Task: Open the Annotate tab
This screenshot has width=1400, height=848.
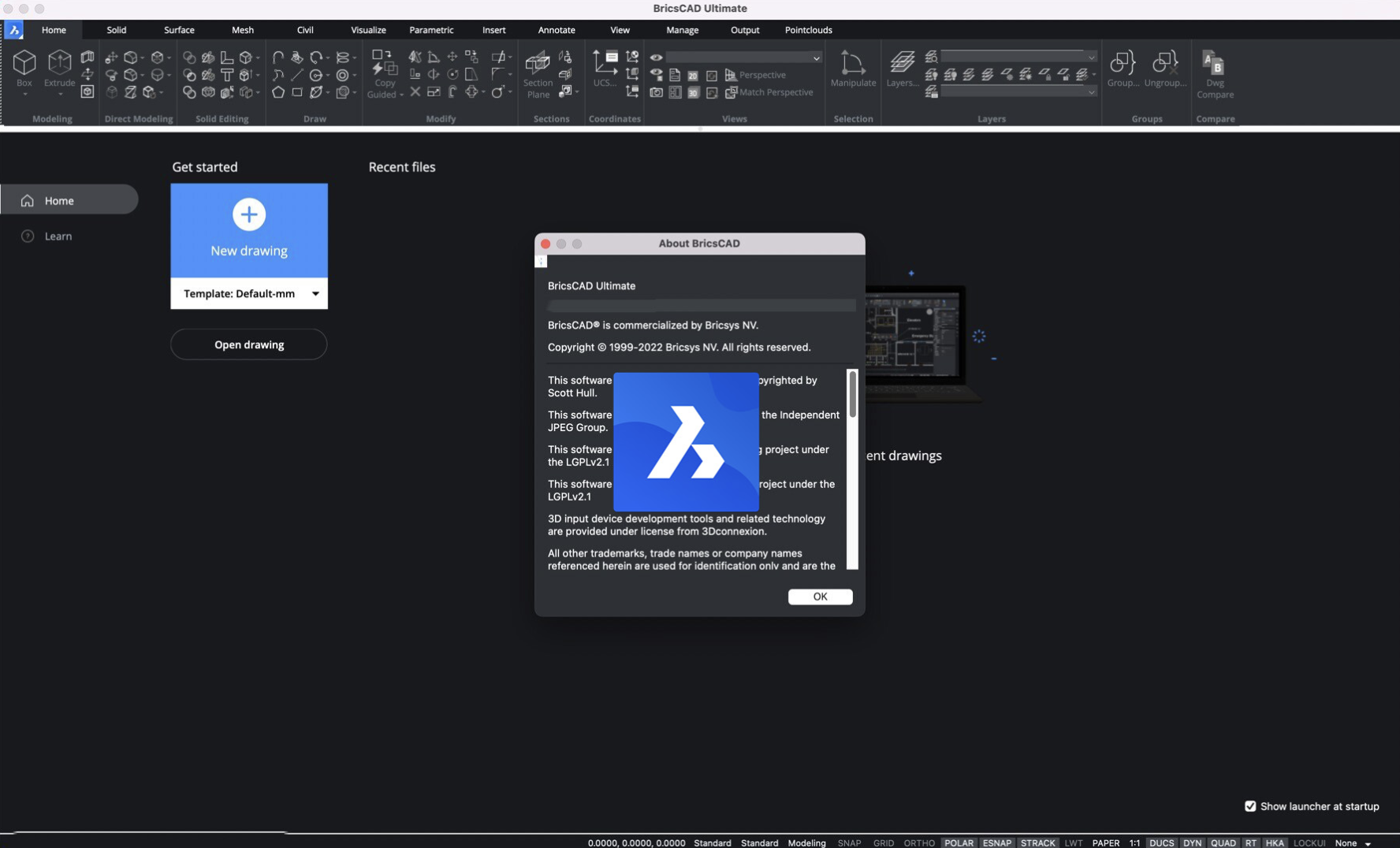Action: click(x=556, y=30)
